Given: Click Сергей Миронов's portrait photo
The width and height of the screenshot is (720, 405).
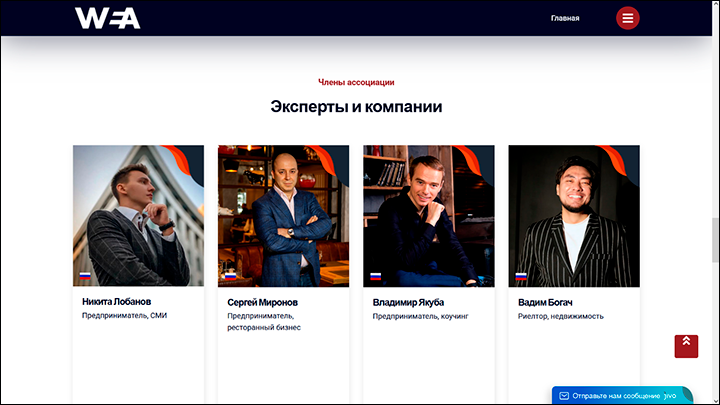Looking at the screenshot, I should [283, 216].
